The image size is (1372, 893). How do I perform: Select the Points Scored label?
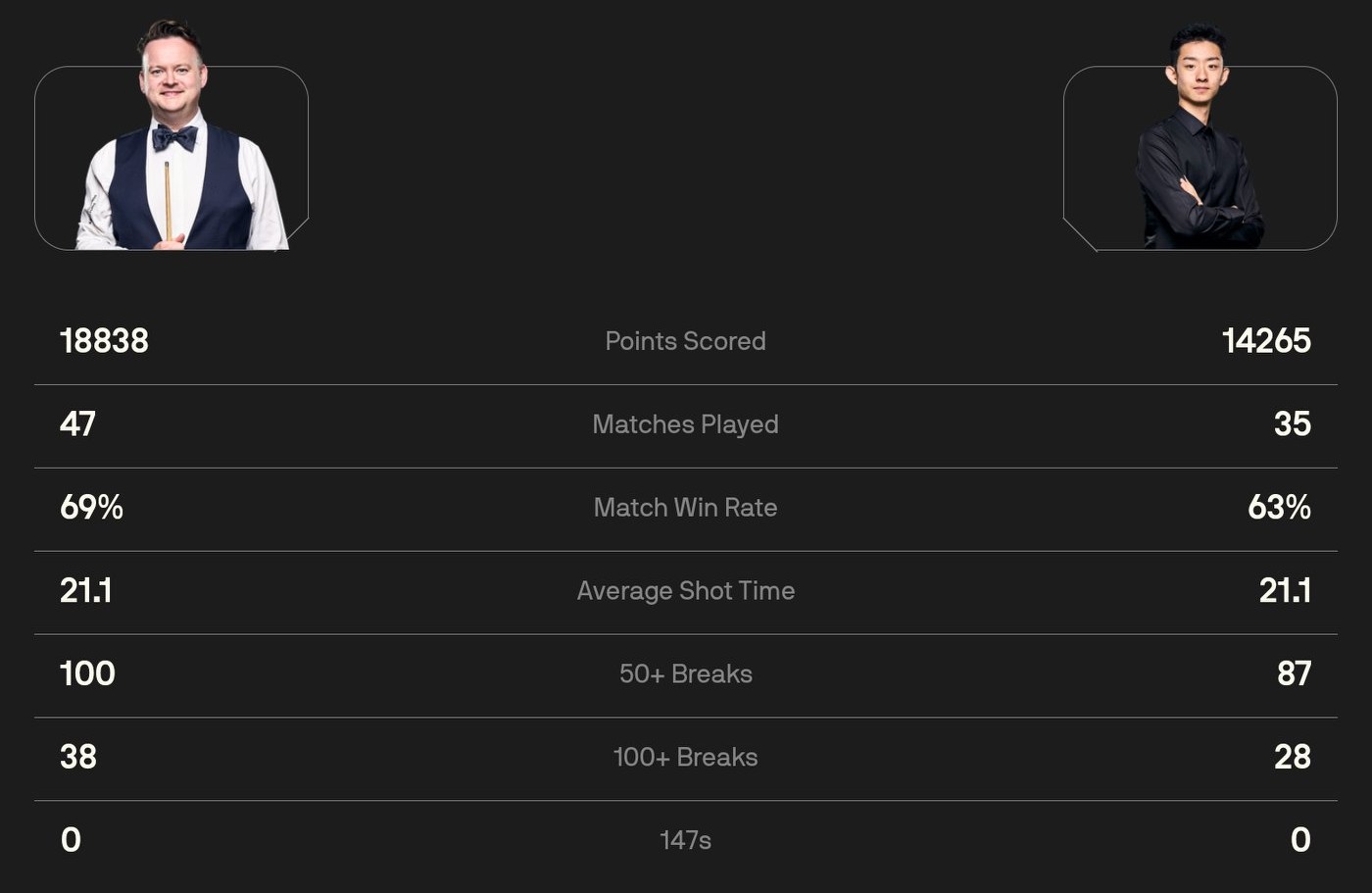click(x=685, y=341)
